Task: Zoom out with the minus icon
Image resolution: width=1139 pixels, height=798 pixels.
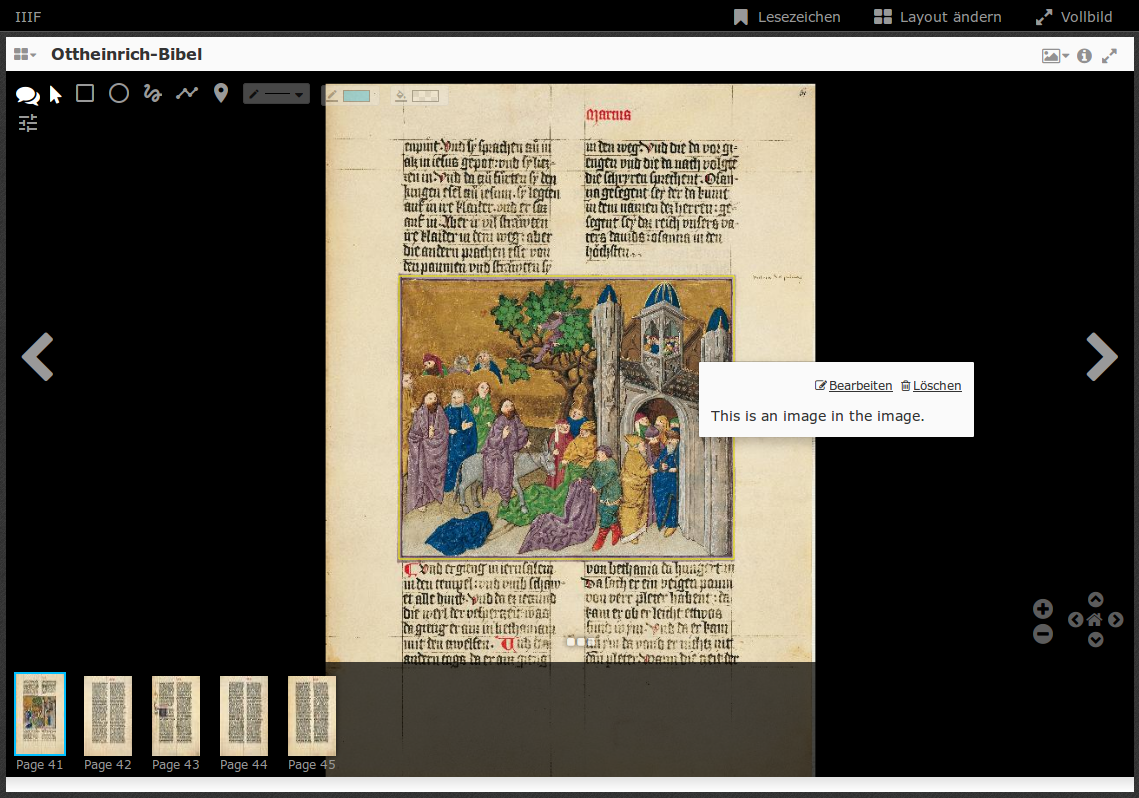Action: [1043, 634]
